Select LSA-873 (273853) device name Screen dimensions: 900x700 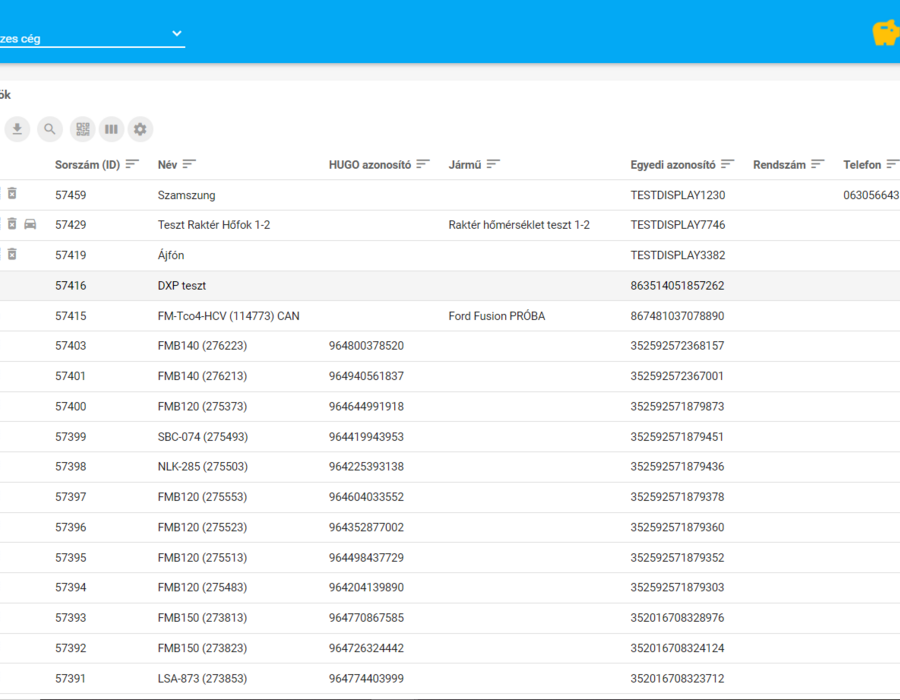click(x=202, y=679)
